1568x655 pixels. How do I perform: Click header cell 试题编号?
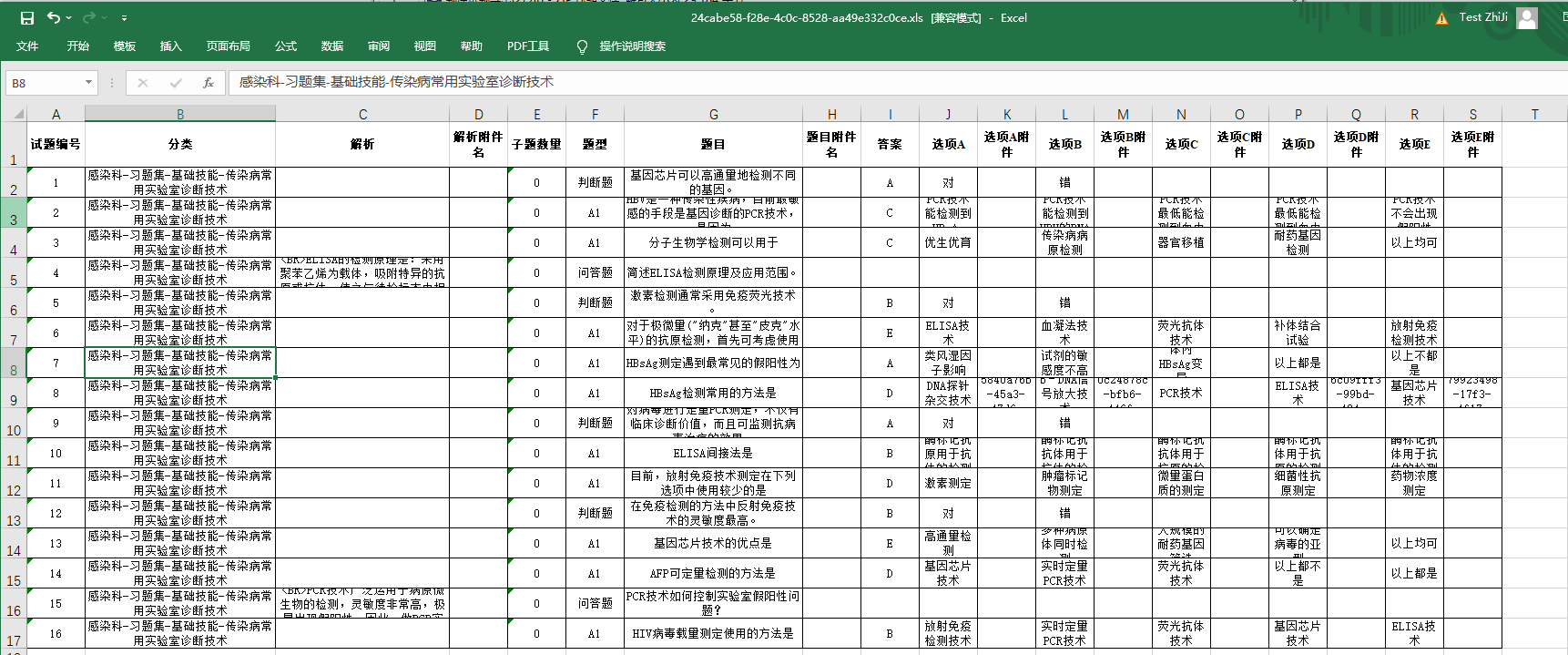(56, 144)
